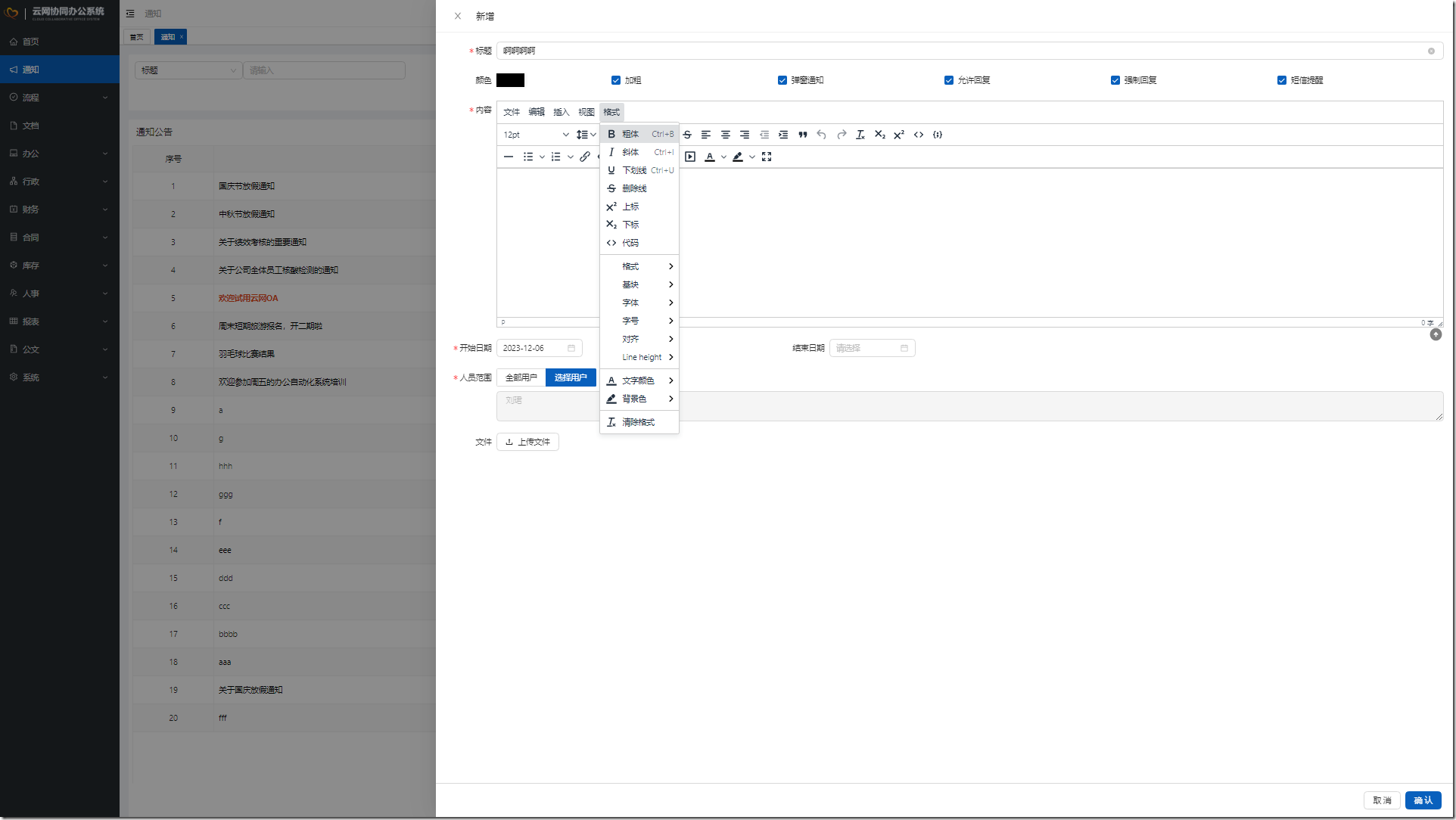Select the 选择用户 range option
The image size is (1456, 820).
(x=571, y=377)
